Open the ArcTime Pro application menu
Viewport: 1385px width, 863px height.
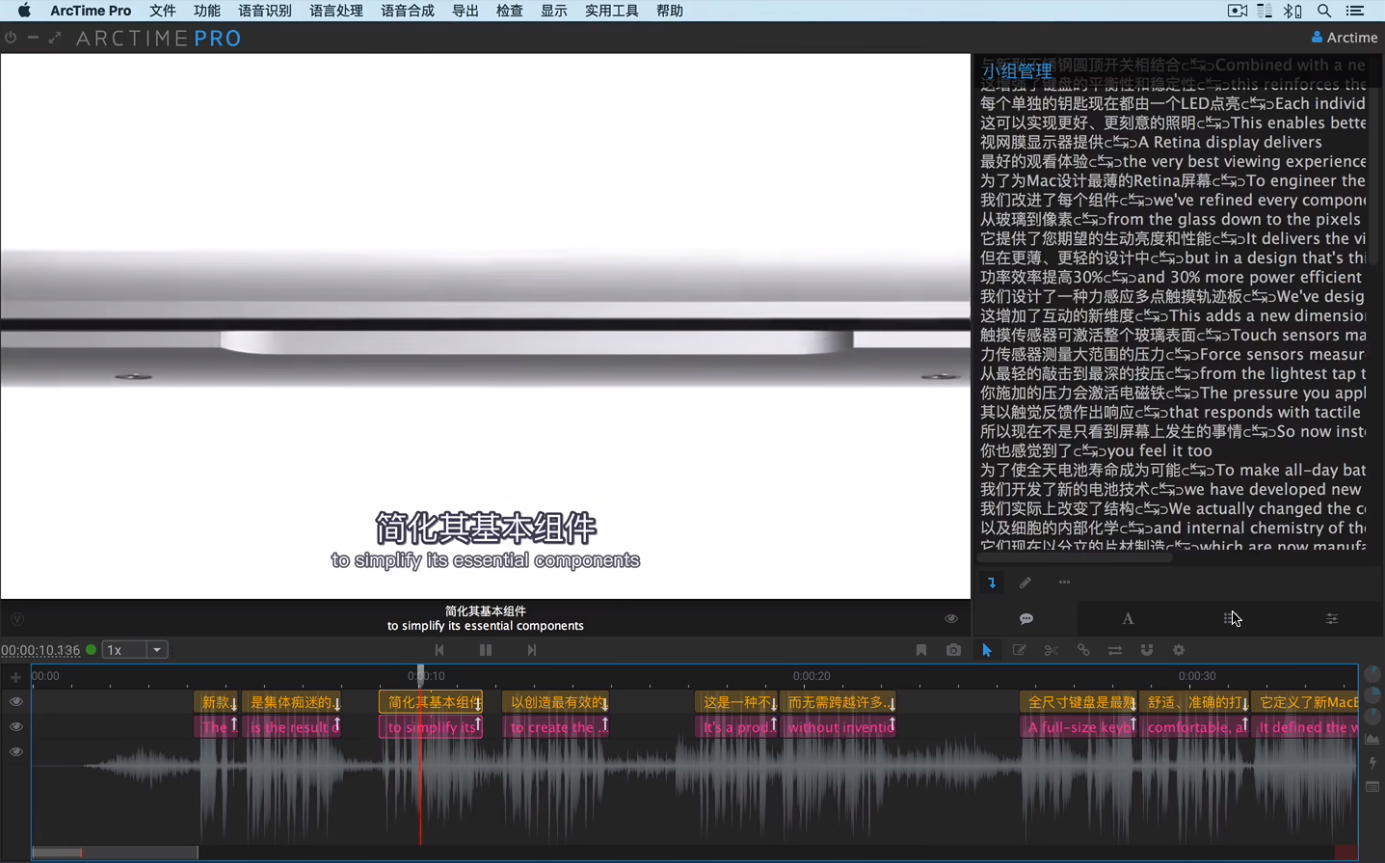[x=90, y=11]
